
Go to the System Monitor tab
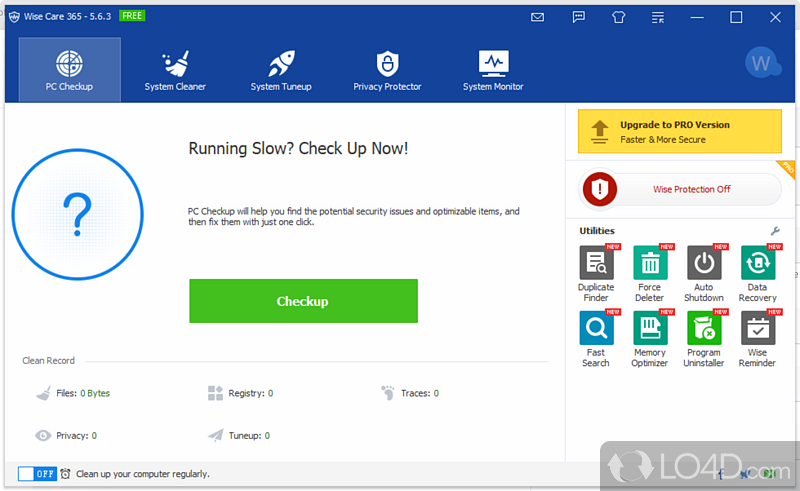pyautogui.click(x=493, y=70)
